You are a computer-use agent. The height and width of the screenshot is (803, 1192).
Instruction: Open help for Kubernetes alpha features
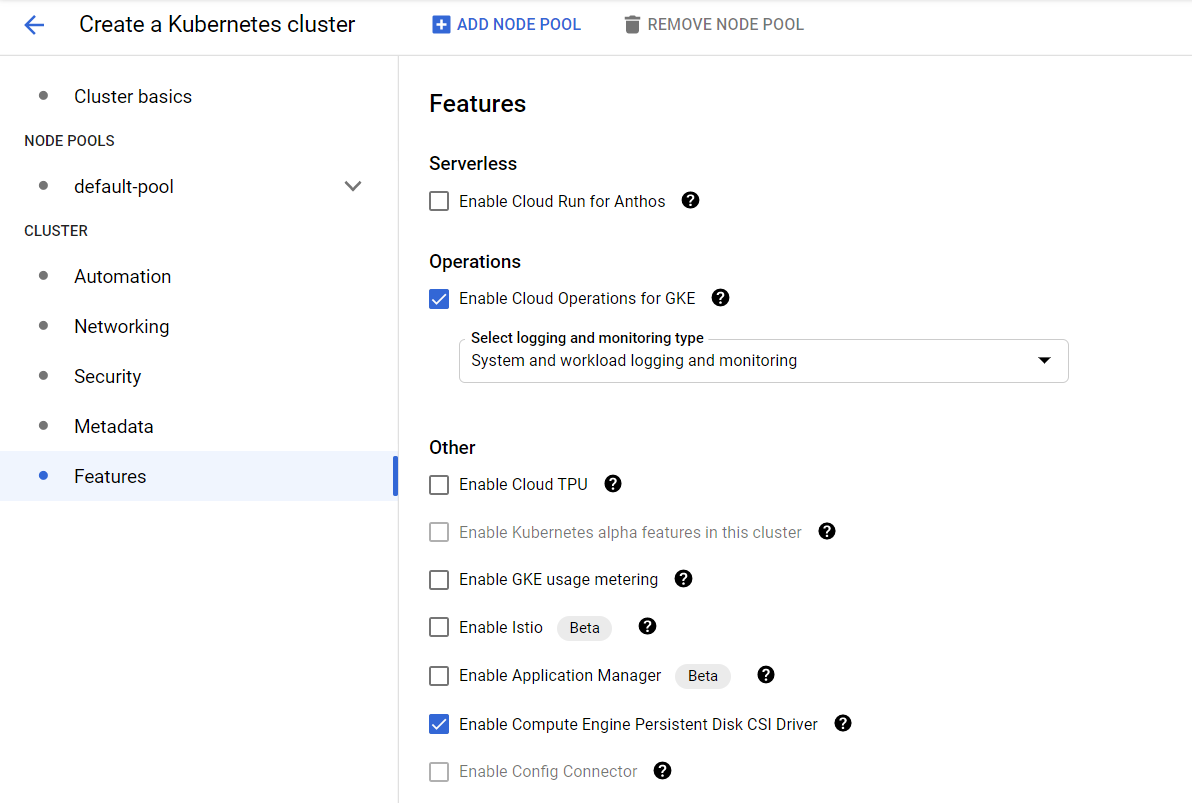[827, 532]
